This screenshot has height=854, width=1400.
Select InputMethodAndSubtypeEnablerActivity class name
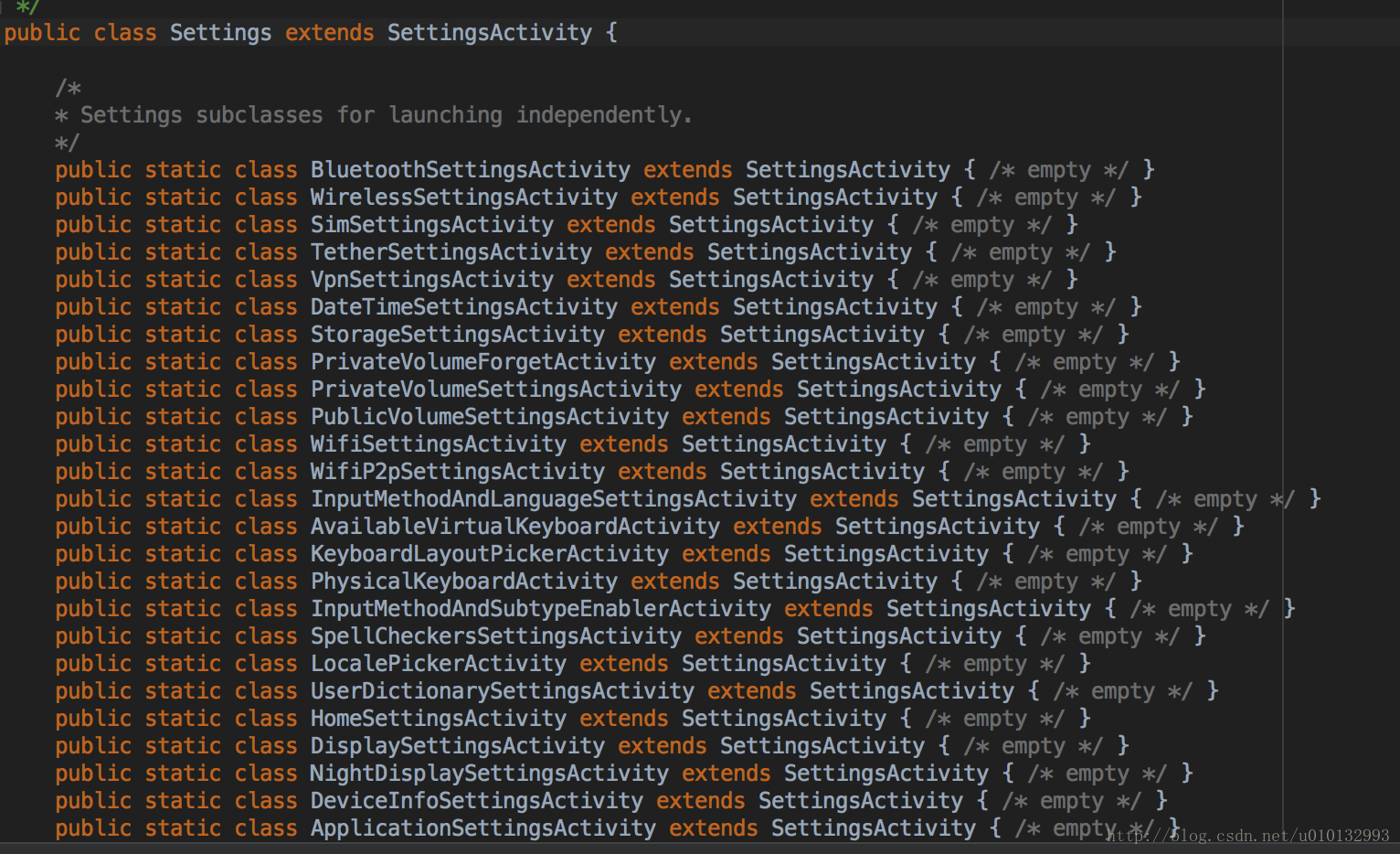click(x=541, y=609)
